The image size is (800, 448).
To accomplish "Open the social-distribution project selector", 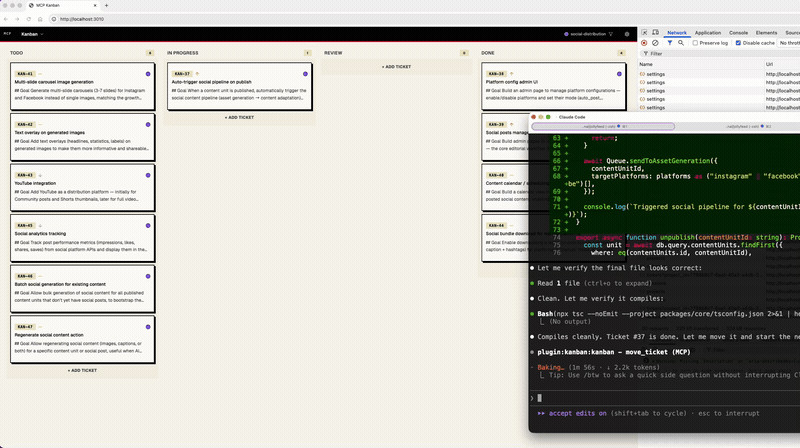I will point(585,34).
